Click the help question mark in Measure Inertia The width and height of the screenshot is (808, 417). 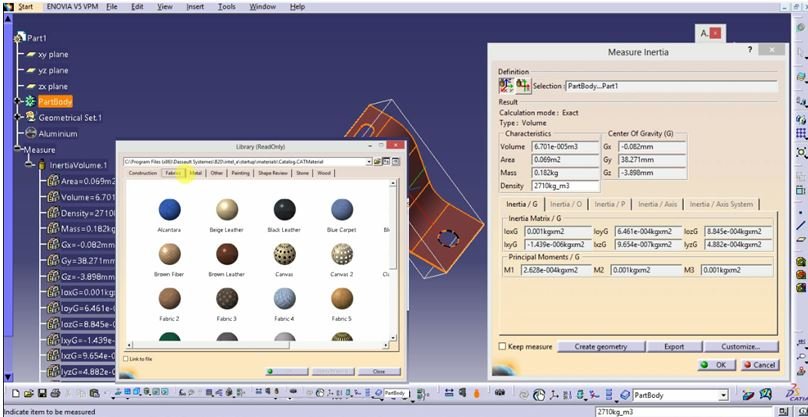[750, 49]
